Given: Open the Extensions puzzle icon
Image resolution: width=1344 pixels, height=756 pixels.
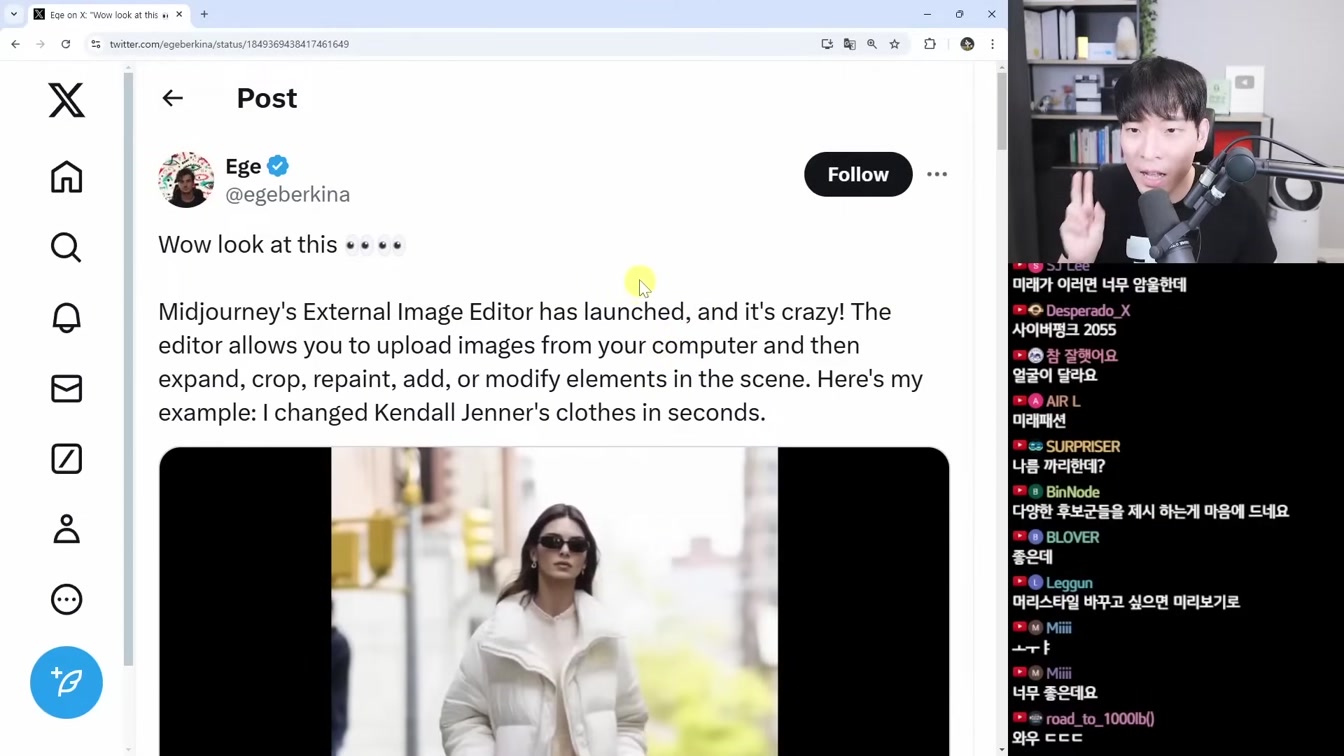Looking at the screenshot, I should point(930,44).
